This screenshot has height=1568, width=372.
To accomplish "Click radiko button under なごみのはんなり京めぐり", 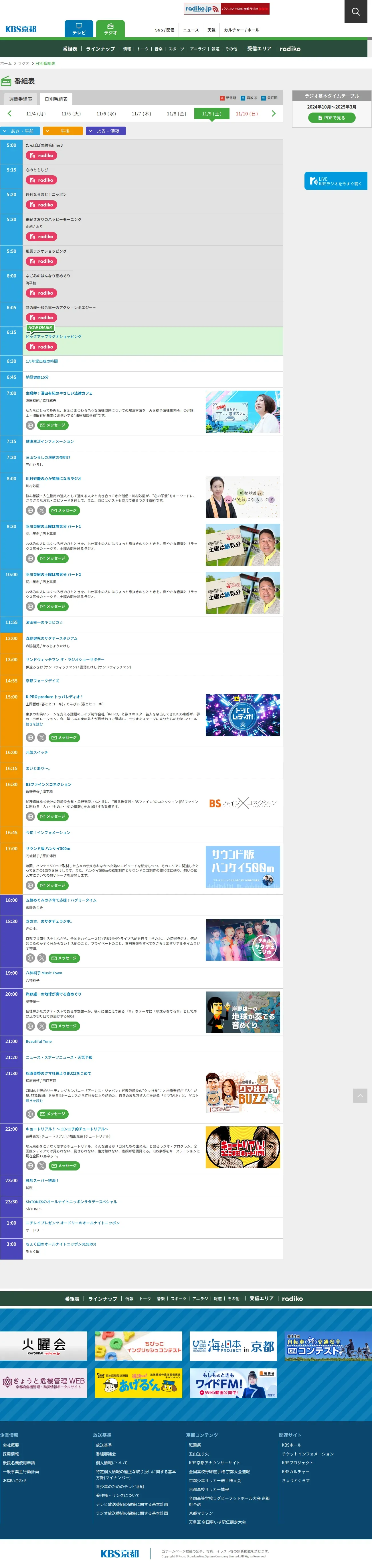I will (x=41, y=293).
